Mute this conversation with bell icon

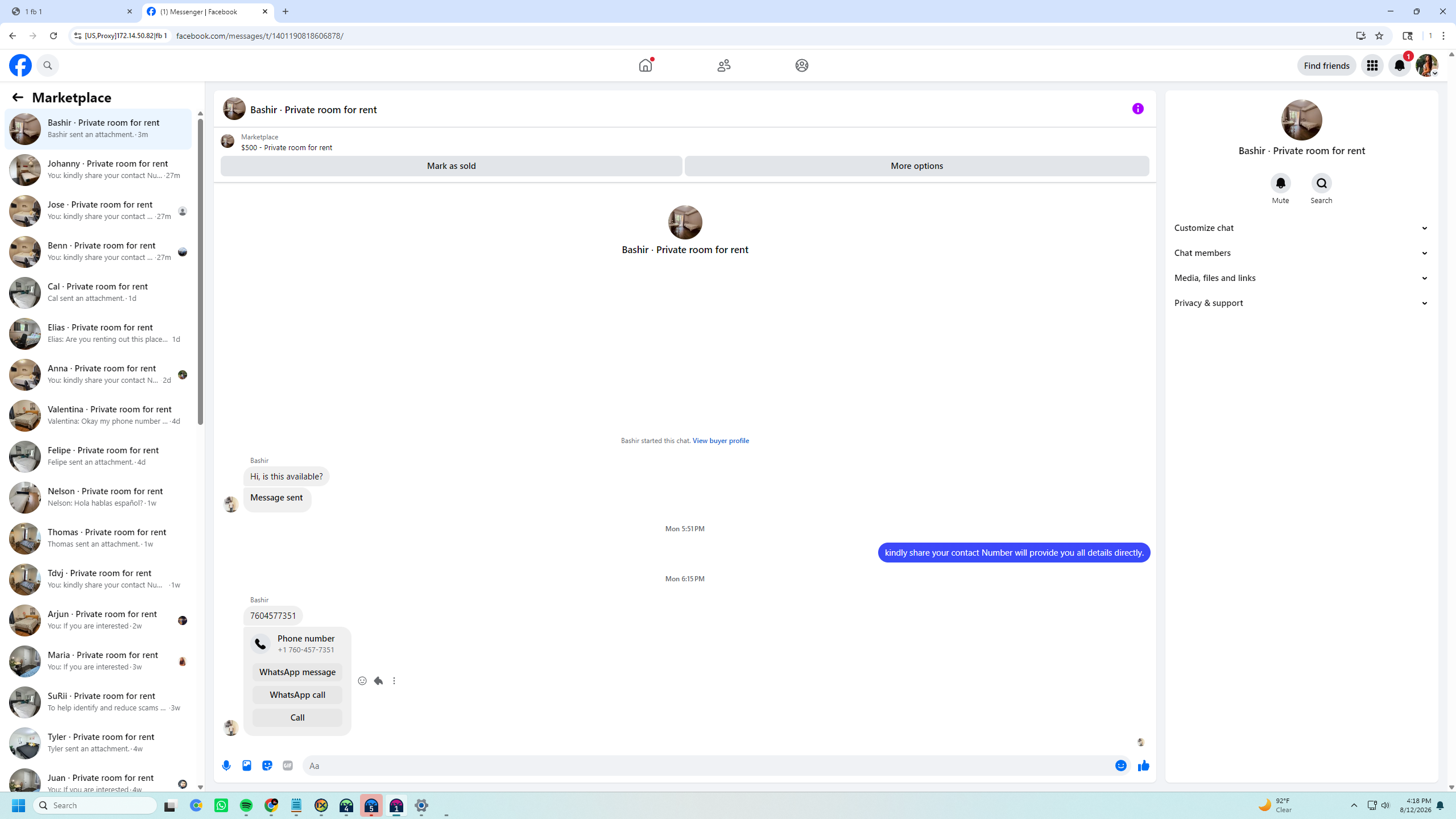coord(1280,183)
